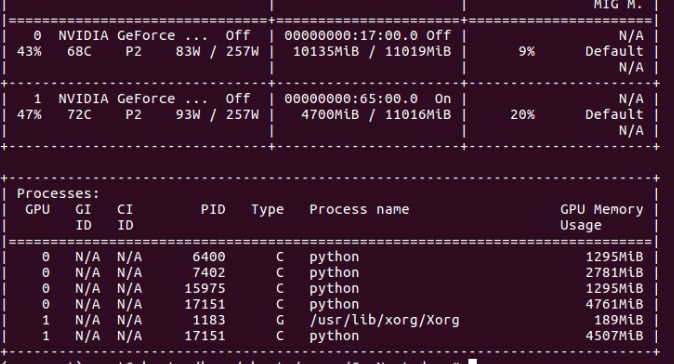Image resolution: width=674 pixels, height=364 pixels.
Task: Click the terminal cursor block at prompt
Action: pos(472,361)
